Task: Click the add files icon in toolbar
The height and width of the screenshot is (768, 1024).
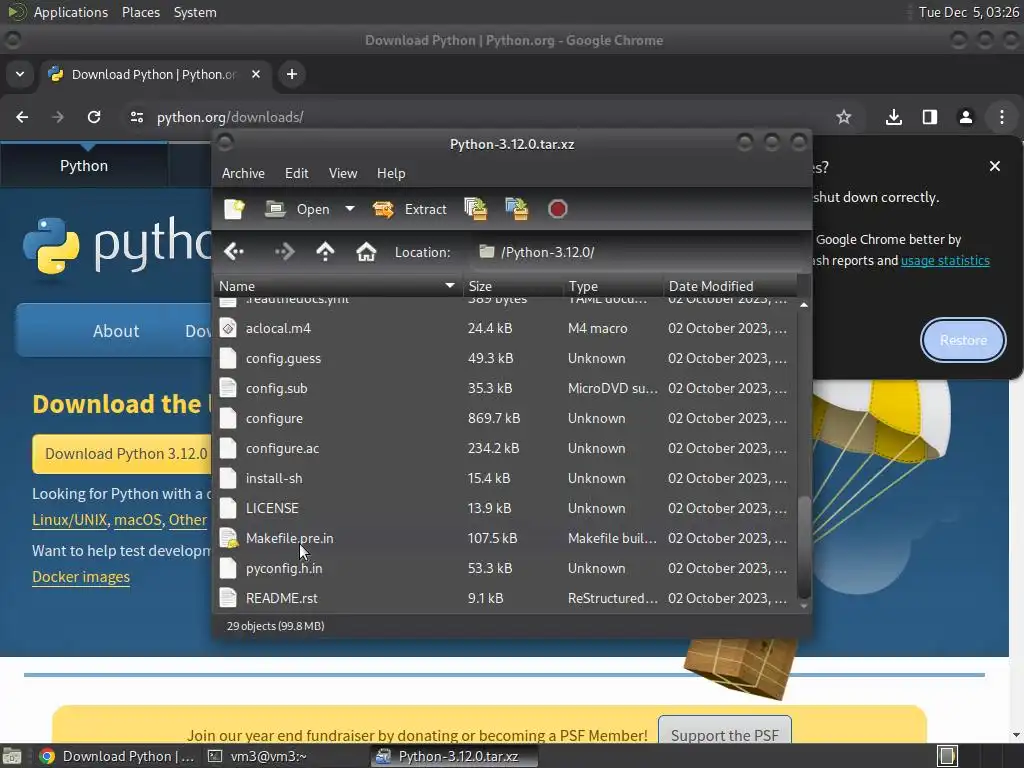Action: pos(475,209)
